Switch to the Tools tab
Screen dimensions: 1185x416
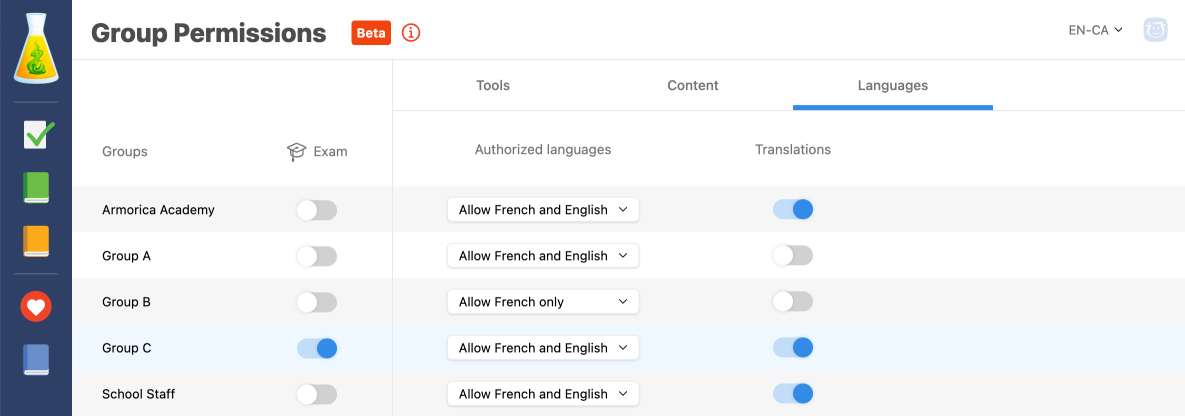[493, 86]
